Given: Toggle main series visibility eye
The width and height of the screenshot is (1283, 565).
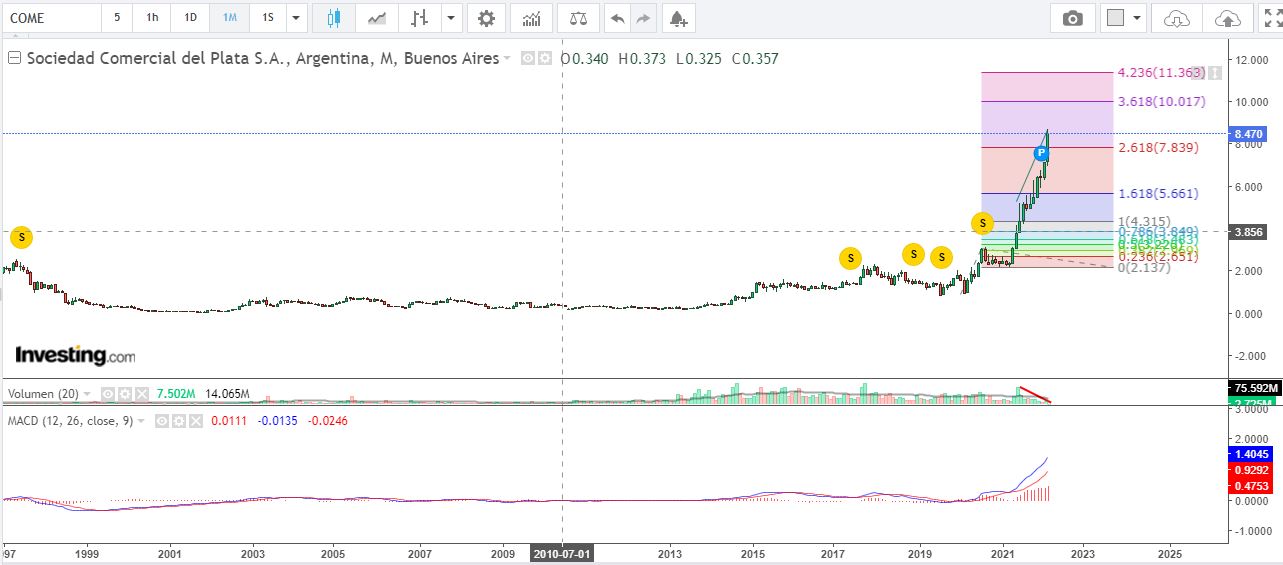Looking at the screenshot, I should tap(530, 58).
